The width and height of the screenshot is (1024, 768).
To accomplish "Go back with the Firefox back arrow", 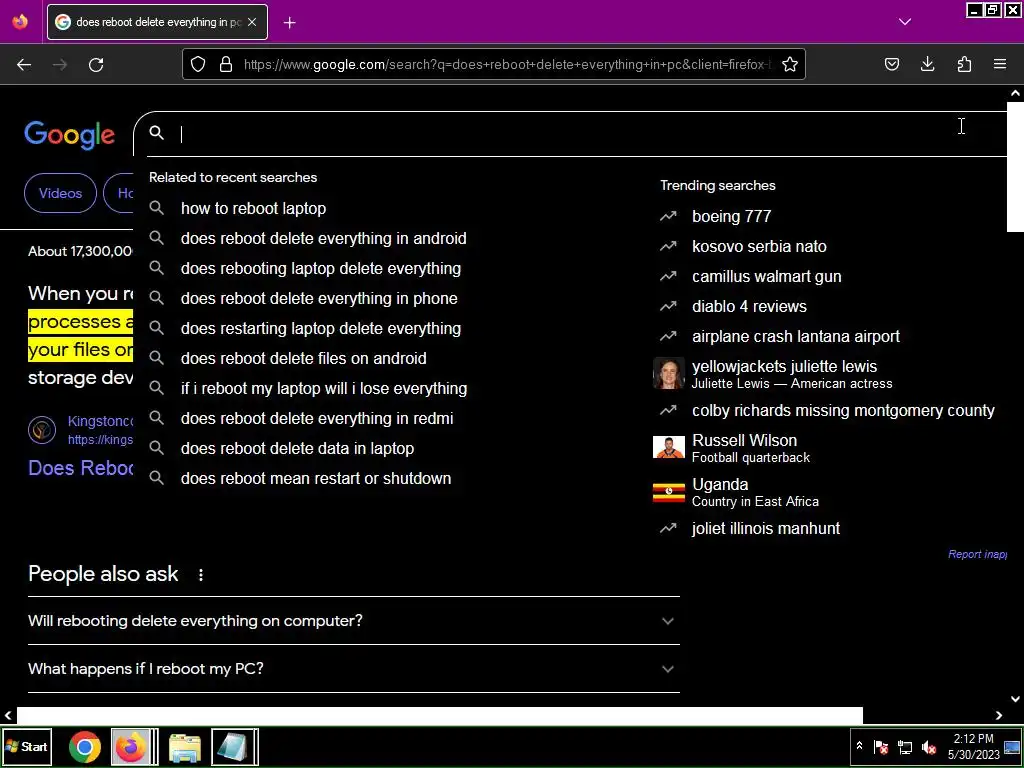I will point(24,64).
